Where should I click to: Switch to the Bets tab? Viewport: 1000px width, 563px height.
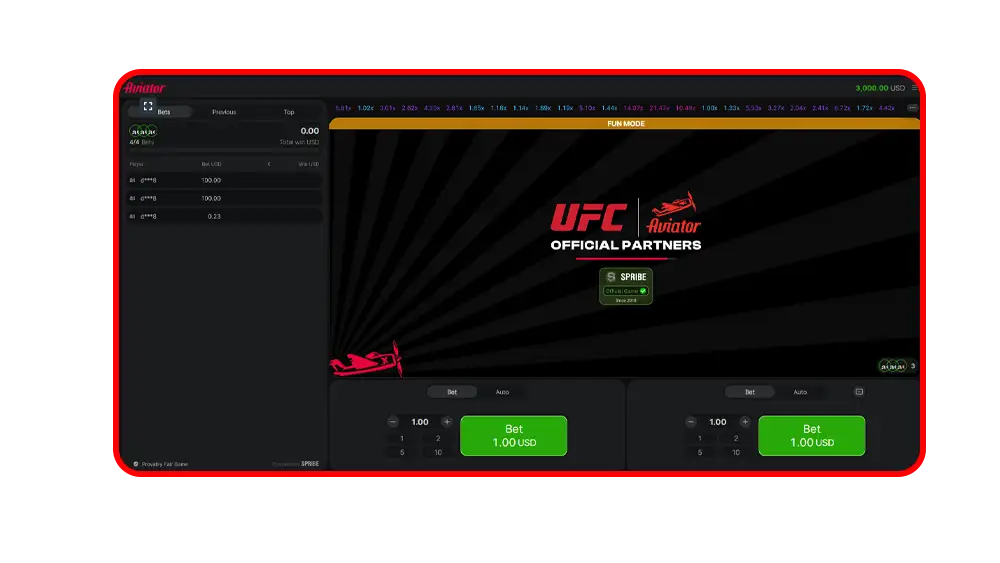[164, 112]
